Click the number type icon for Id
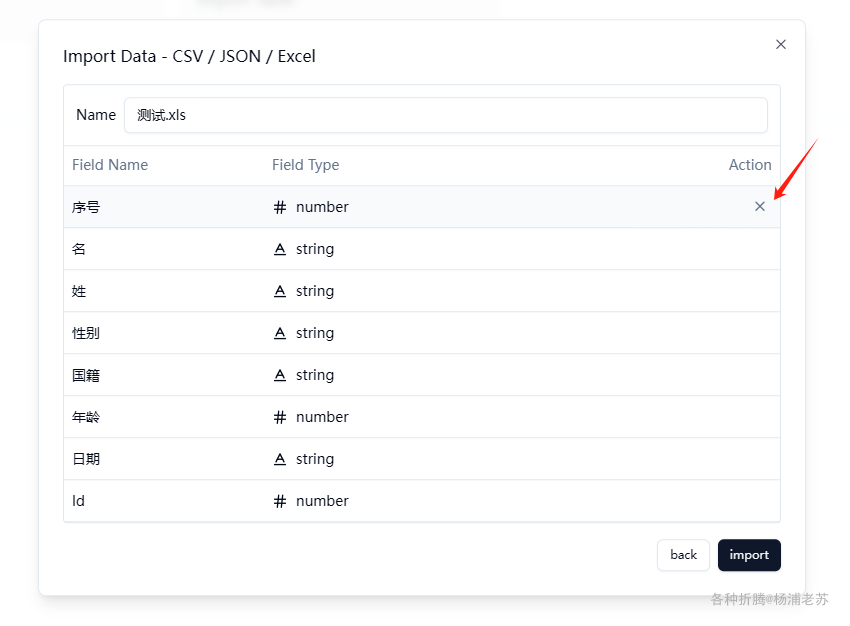The image size is (850, 626). click(280, 501)
